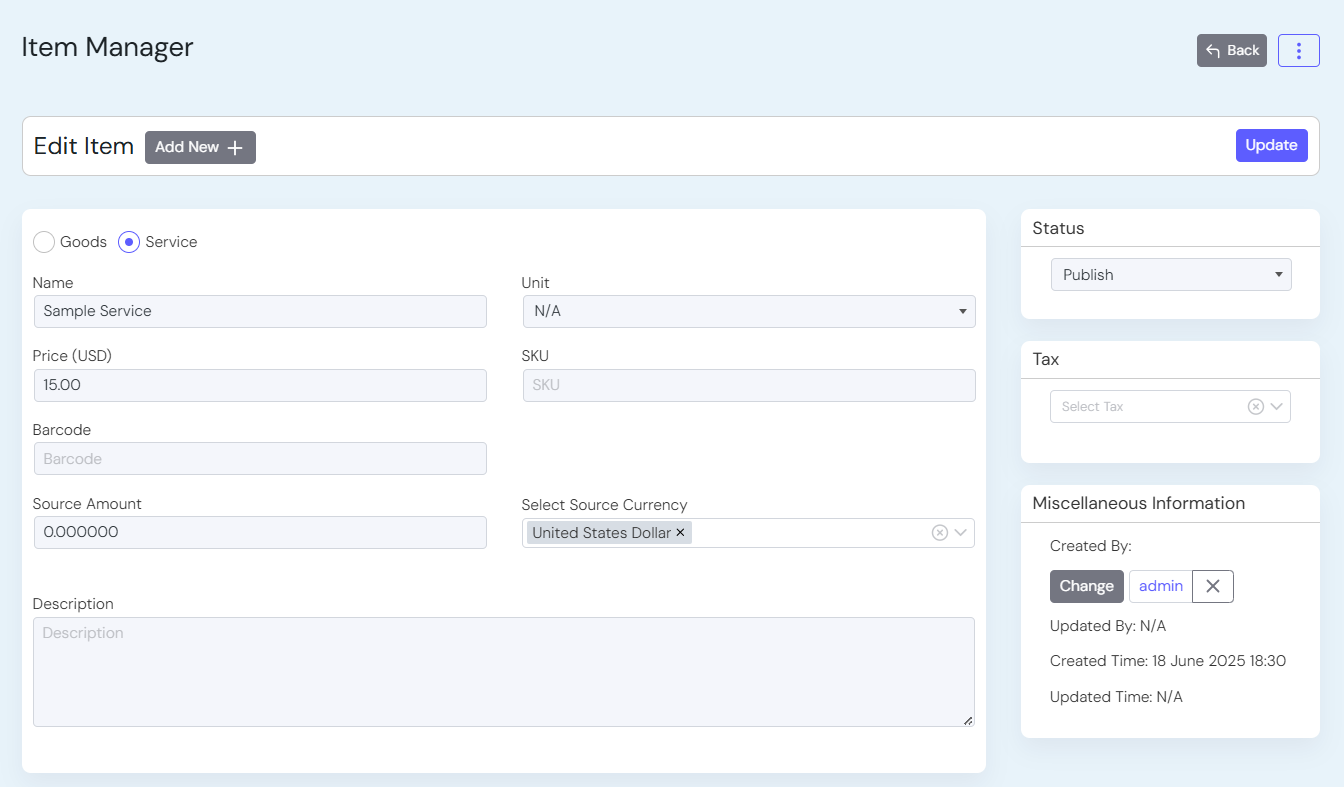
Task: Click the Change creator button
Action: click(1086, 587)
